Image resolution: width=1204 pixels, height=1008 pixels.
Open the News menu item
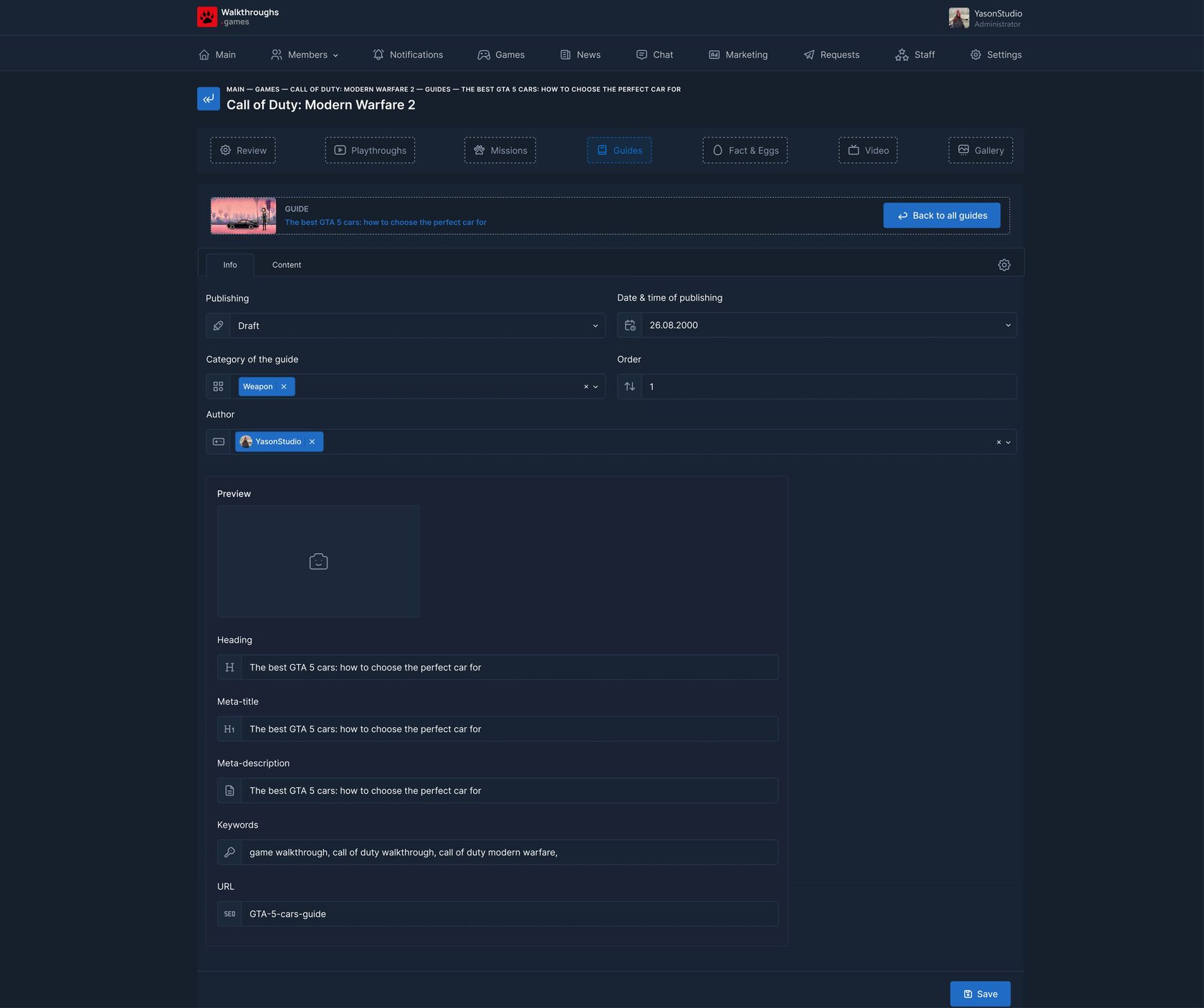click(x=580, y=54)
